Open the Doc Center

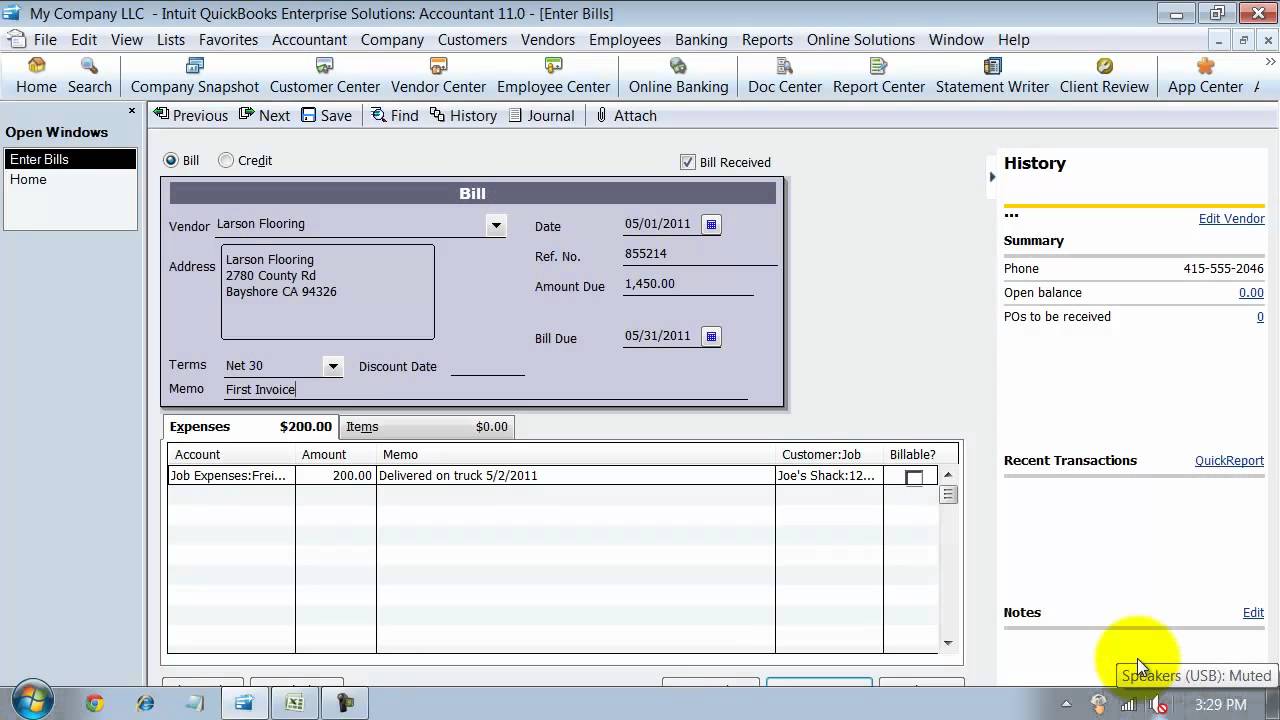coord(785,77)
